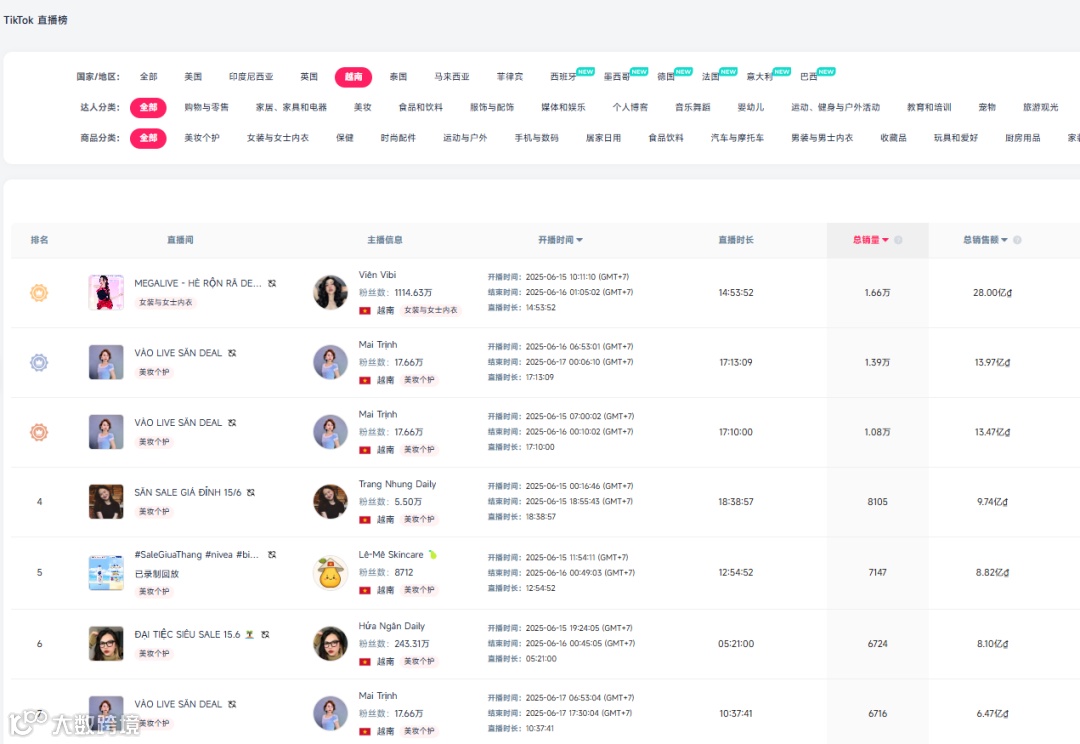Filter creators by 食品和饮料

(421, 107)
